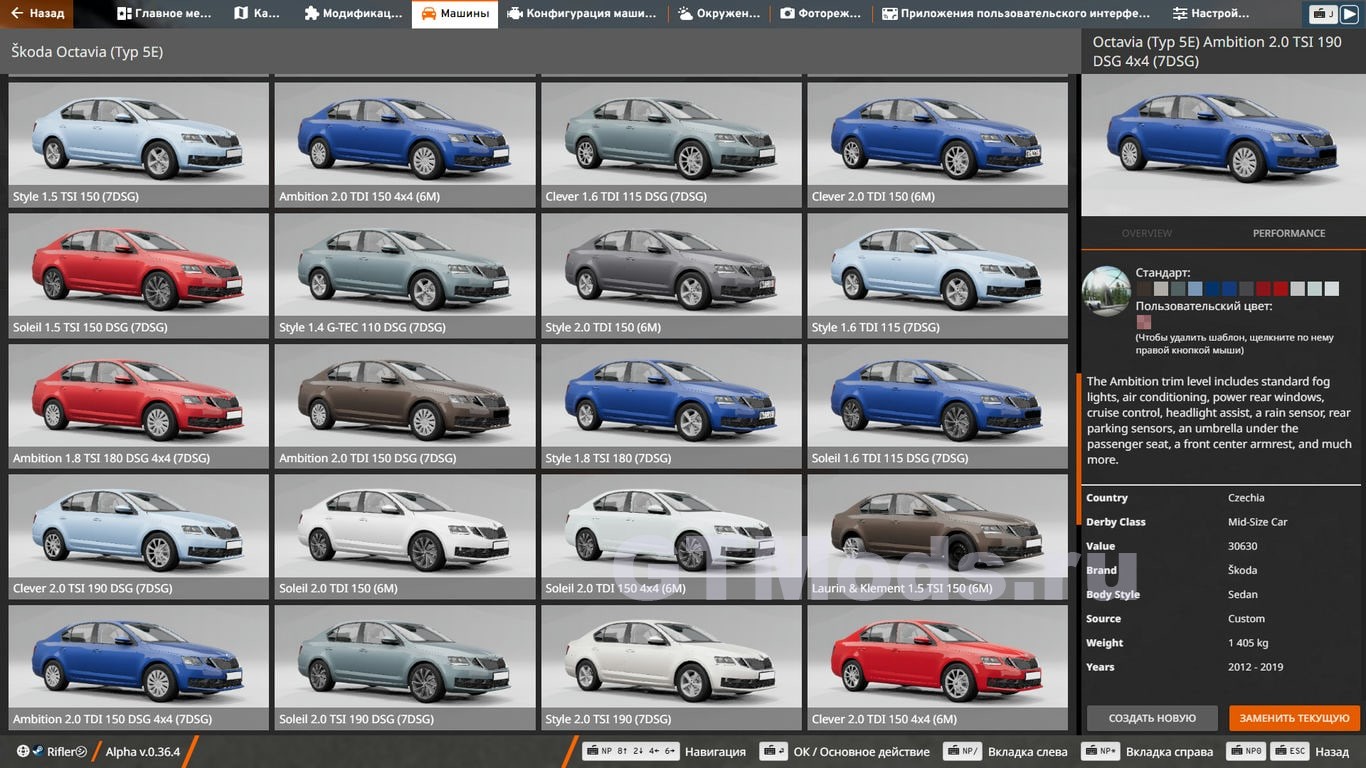The image size is (1366, 768).
Task: Choose the pink custom color swatch
Action: 1144,322
